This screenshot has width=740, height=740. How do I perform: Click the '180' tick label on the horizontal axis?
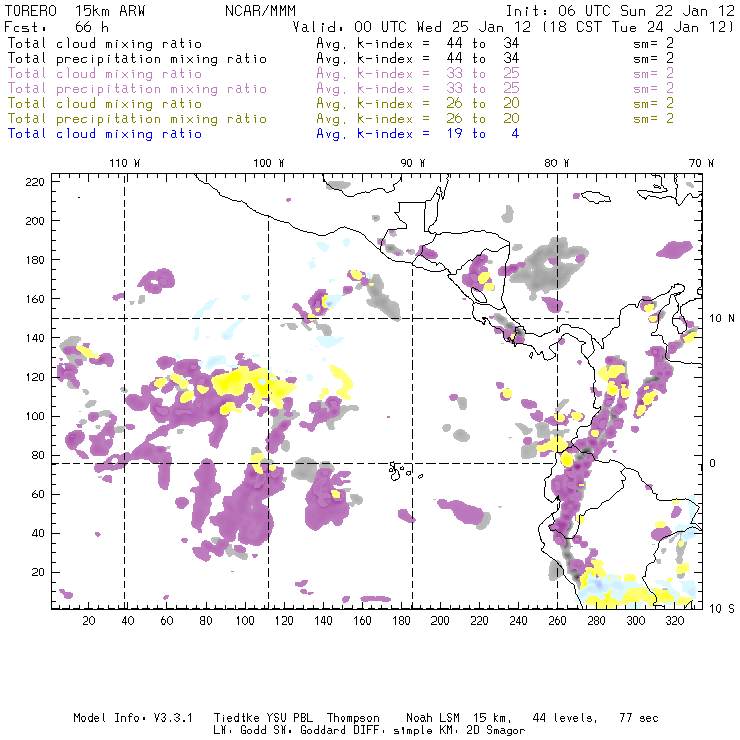tap(401, 621)
